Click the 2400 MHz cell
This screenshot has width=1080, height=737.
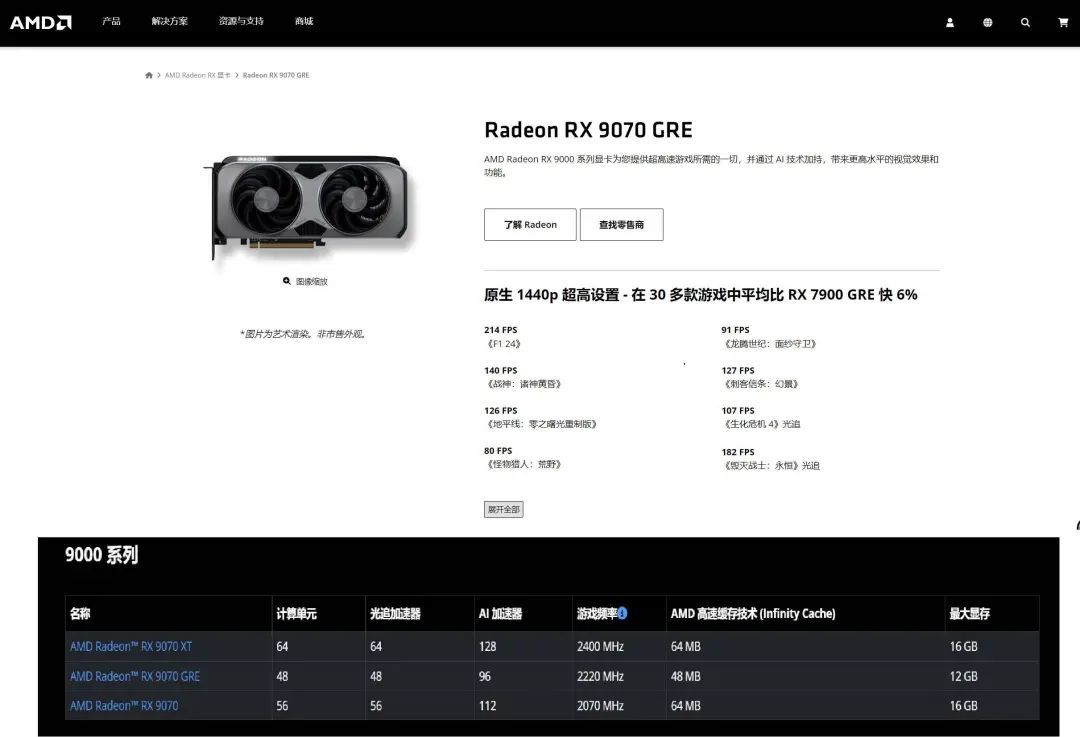click(600, 647)
